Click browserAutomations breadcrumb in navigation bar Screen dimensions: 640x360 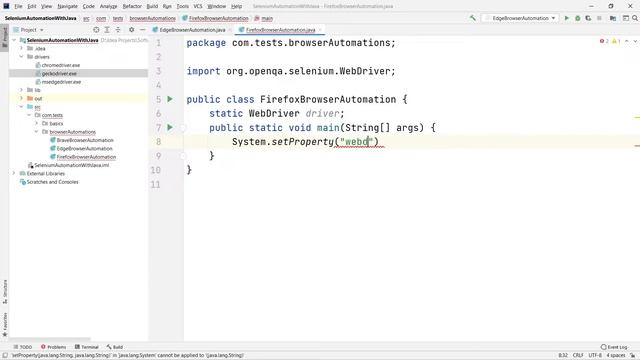[153, 18]
